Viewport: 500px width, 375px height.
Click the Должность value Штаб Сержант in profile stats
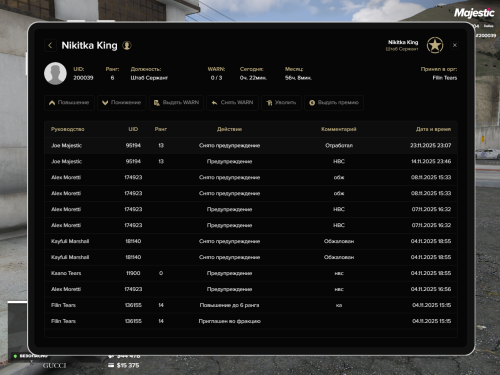point(149,78)
